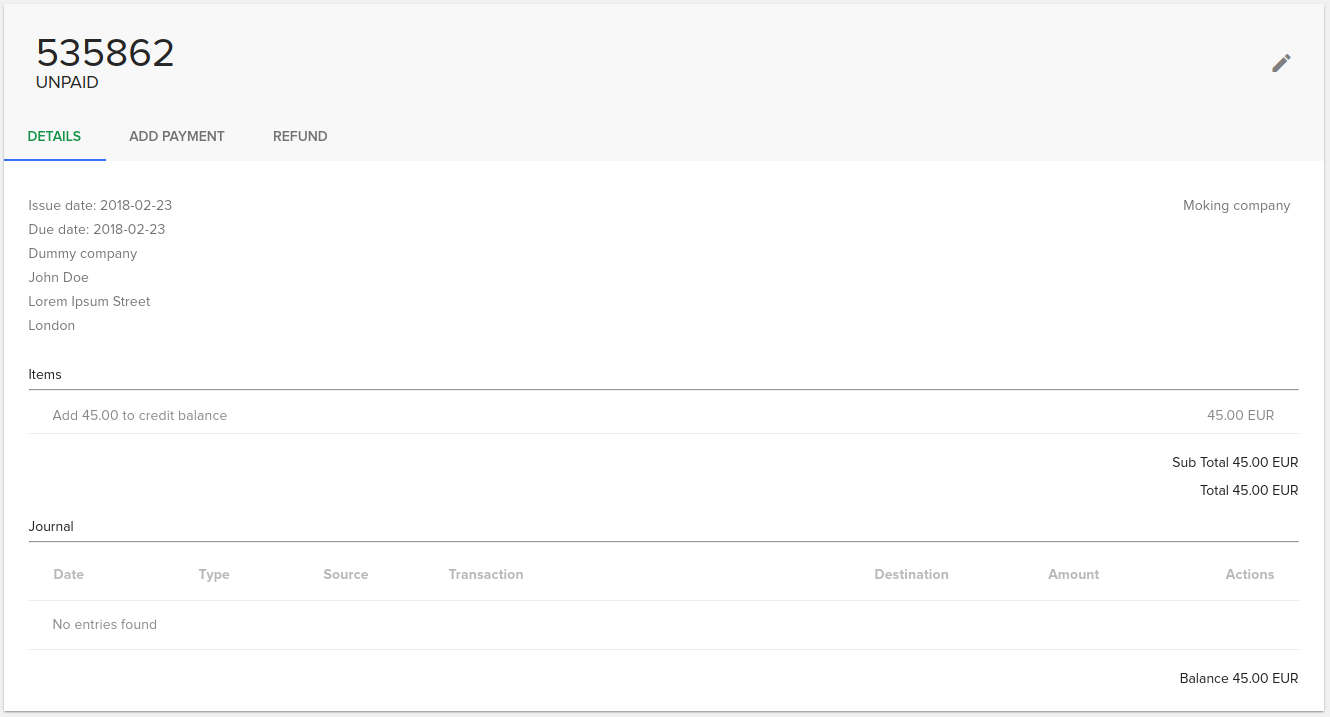
Task: Select the John Doe customer name
Action: [58, 277]
